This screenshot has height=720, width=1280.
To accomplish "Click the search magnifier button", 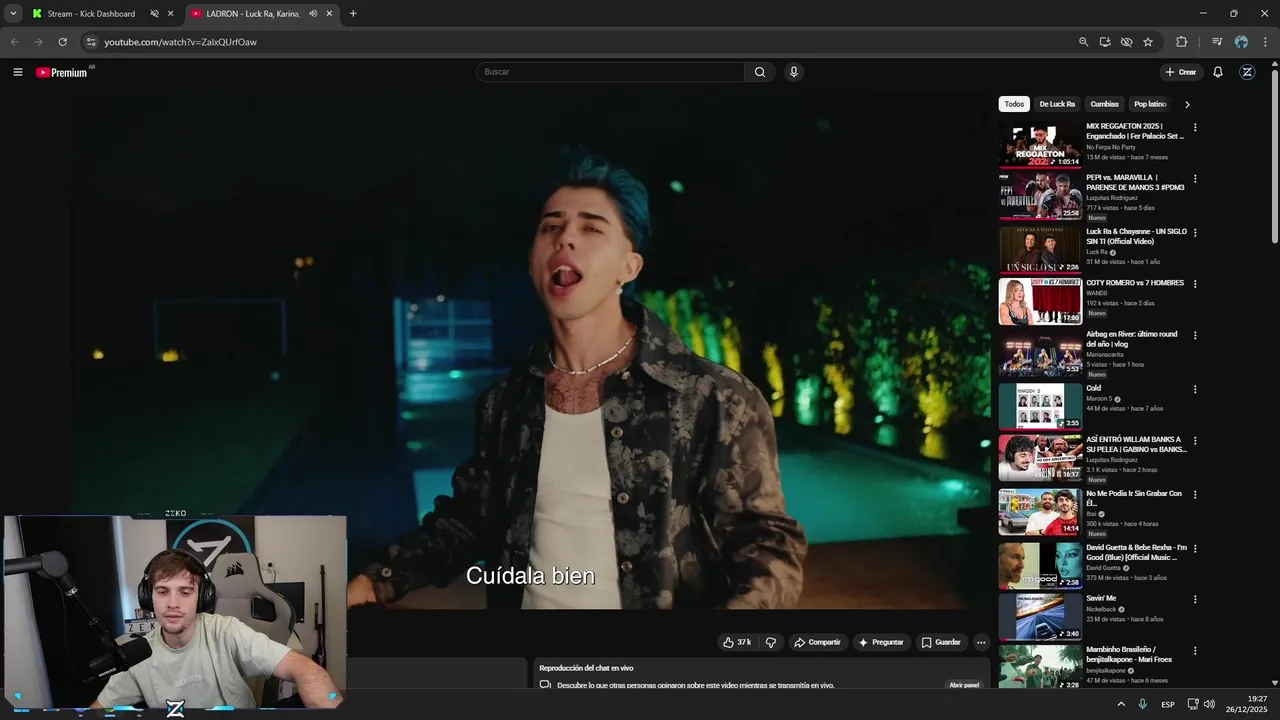I will click(x=760, y=72).
